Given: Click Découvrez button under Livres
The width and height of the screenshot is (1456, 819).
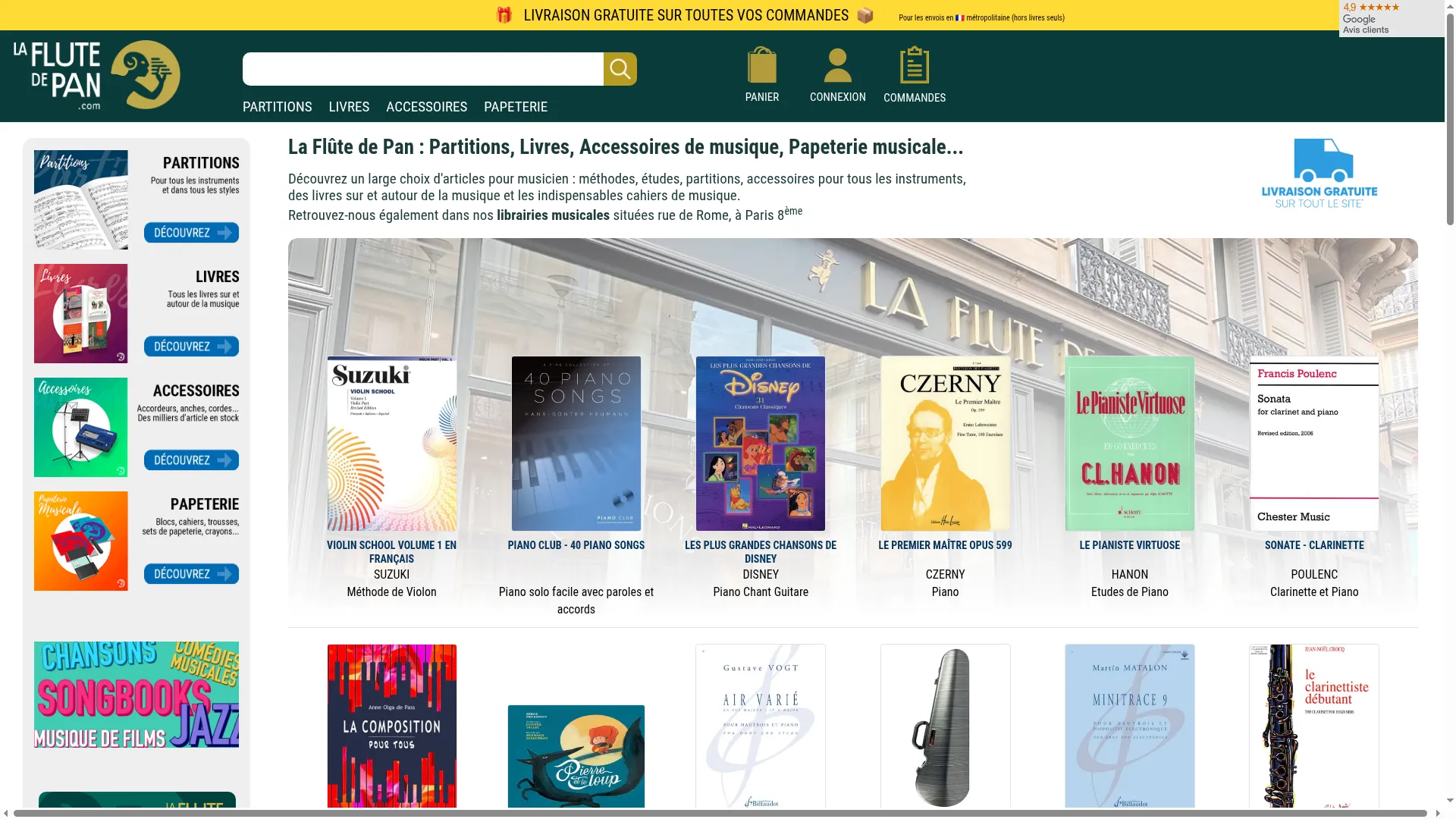Looking at the screenshot, I should coord(191,347).
